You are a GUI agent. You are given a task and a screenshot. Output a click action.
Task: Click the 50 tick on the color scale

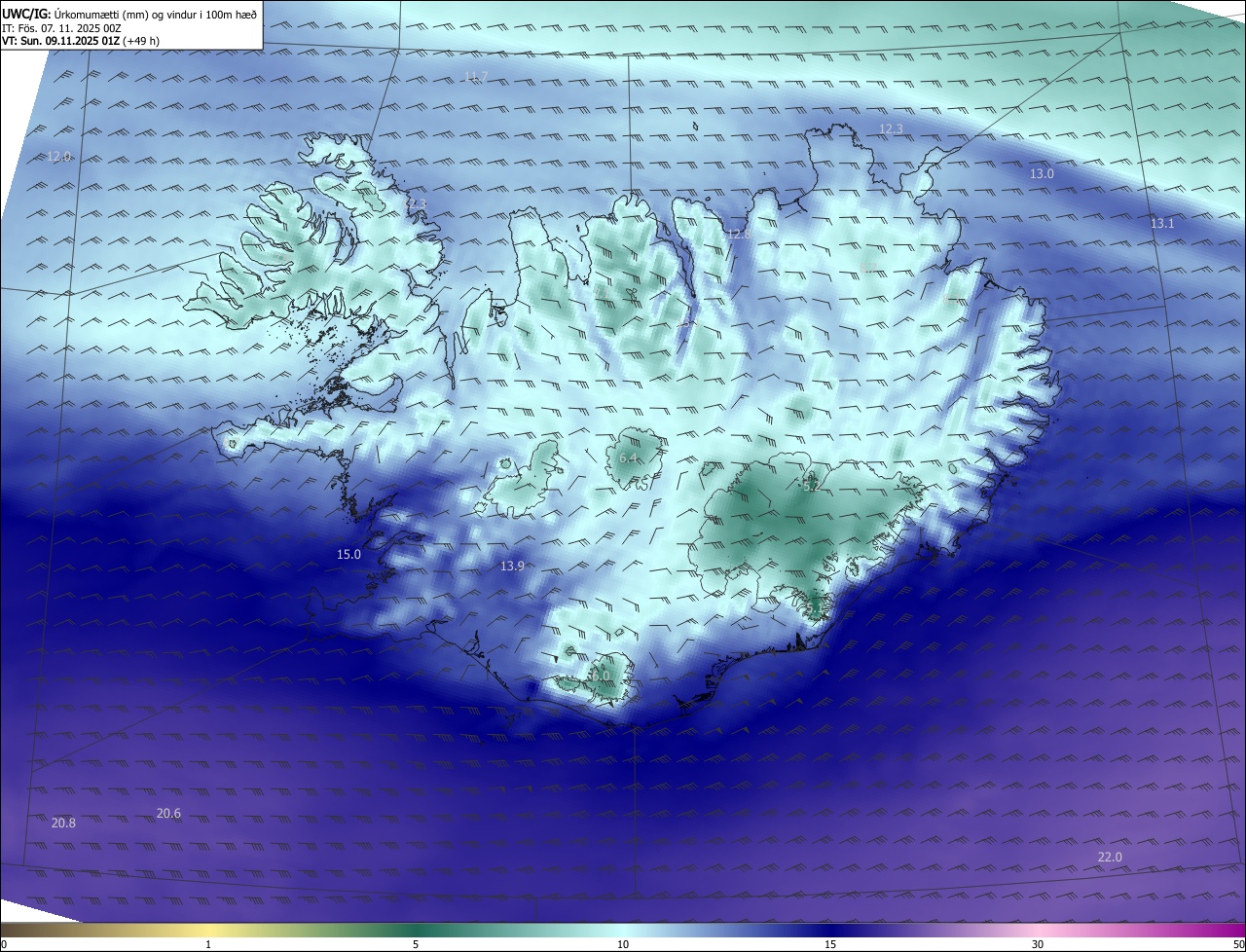pyautogui.click(x=1239, y=944)
